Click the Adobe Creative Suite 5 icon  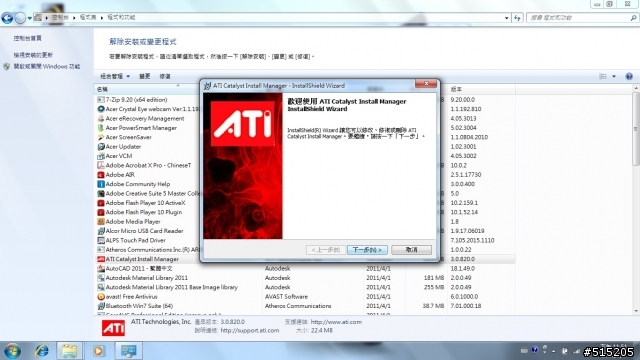(x=100, y=193)
